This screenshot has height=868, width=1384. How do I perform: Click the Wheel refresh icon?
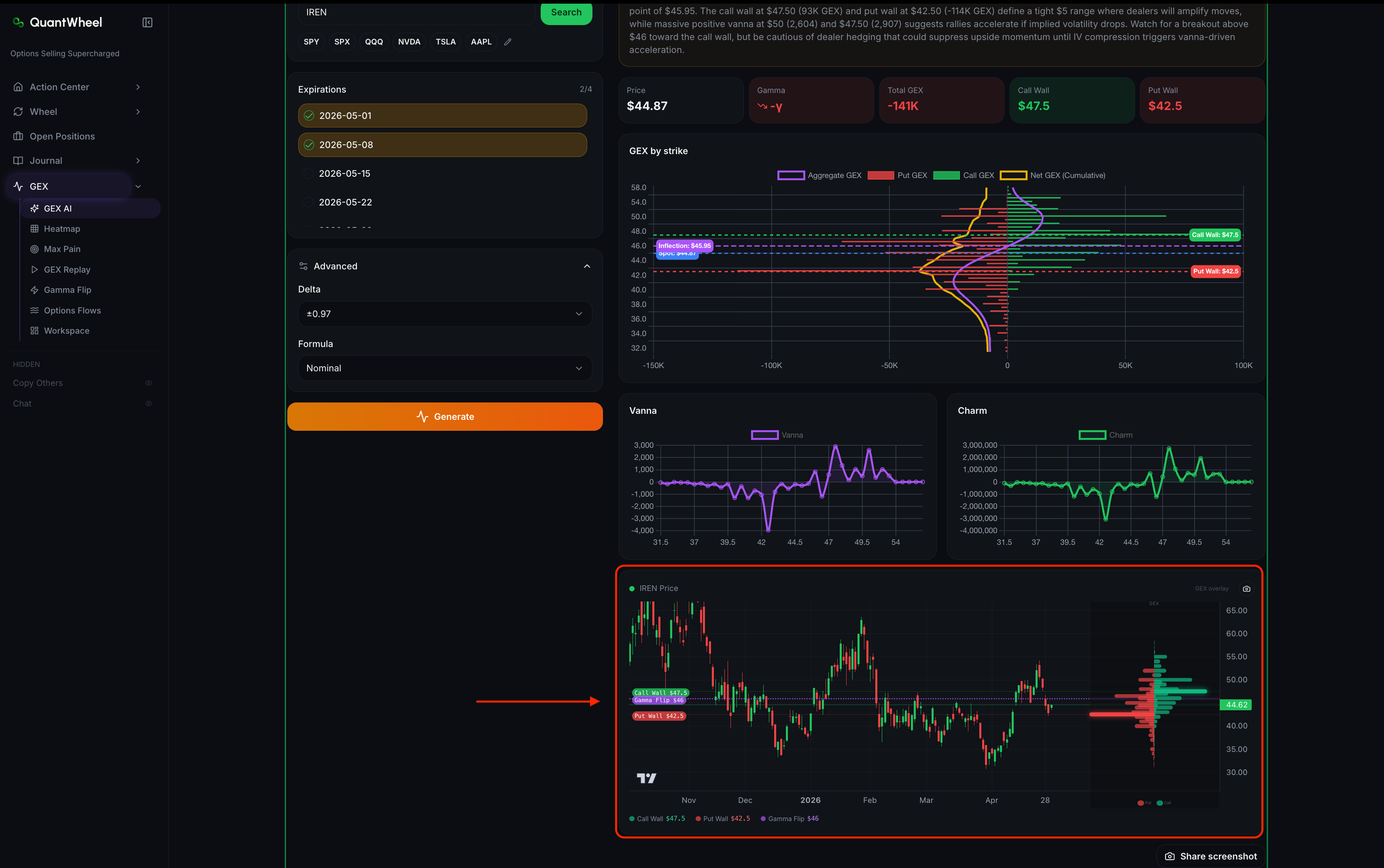[18, 111]
